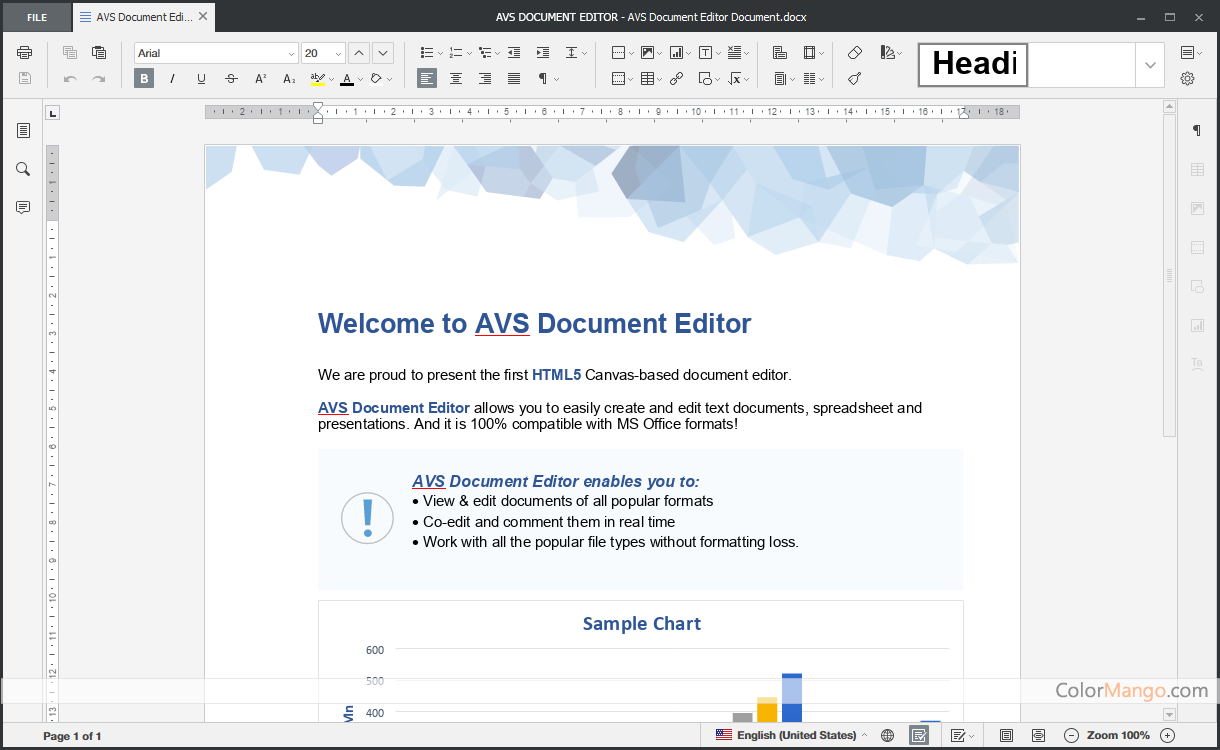Toggle bold formatting
The width and height of the screenshot is (1220, 750).
(x=144, y=78)
